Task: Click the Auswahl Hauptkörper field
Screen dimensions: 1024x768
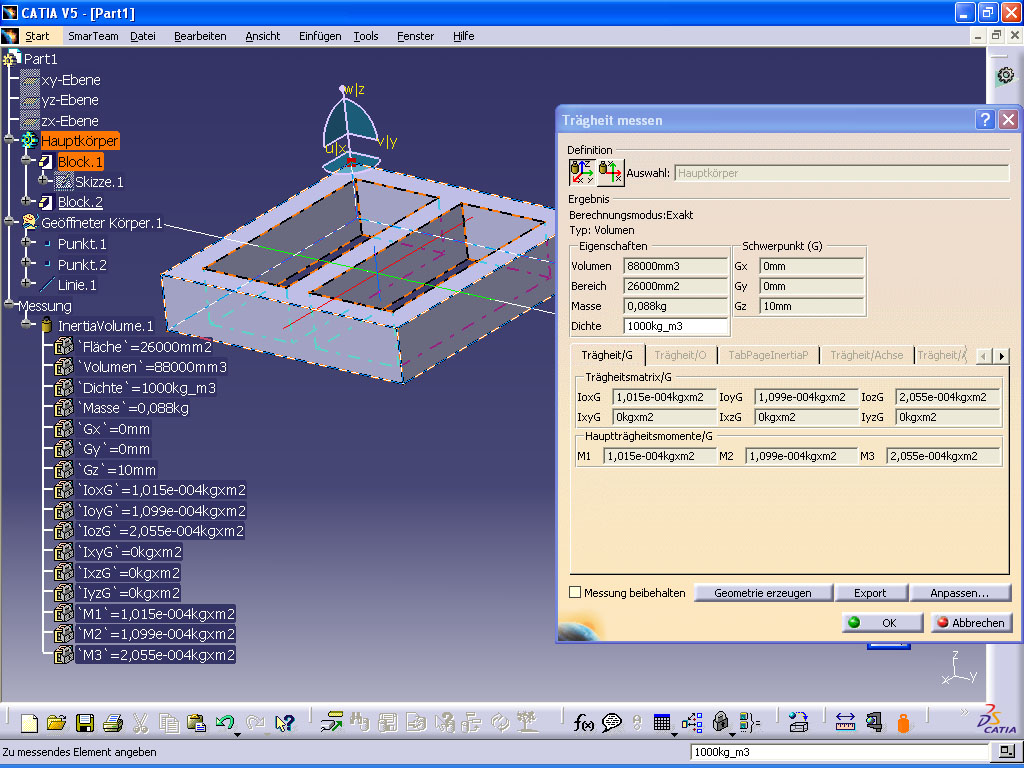Action: 841,173
